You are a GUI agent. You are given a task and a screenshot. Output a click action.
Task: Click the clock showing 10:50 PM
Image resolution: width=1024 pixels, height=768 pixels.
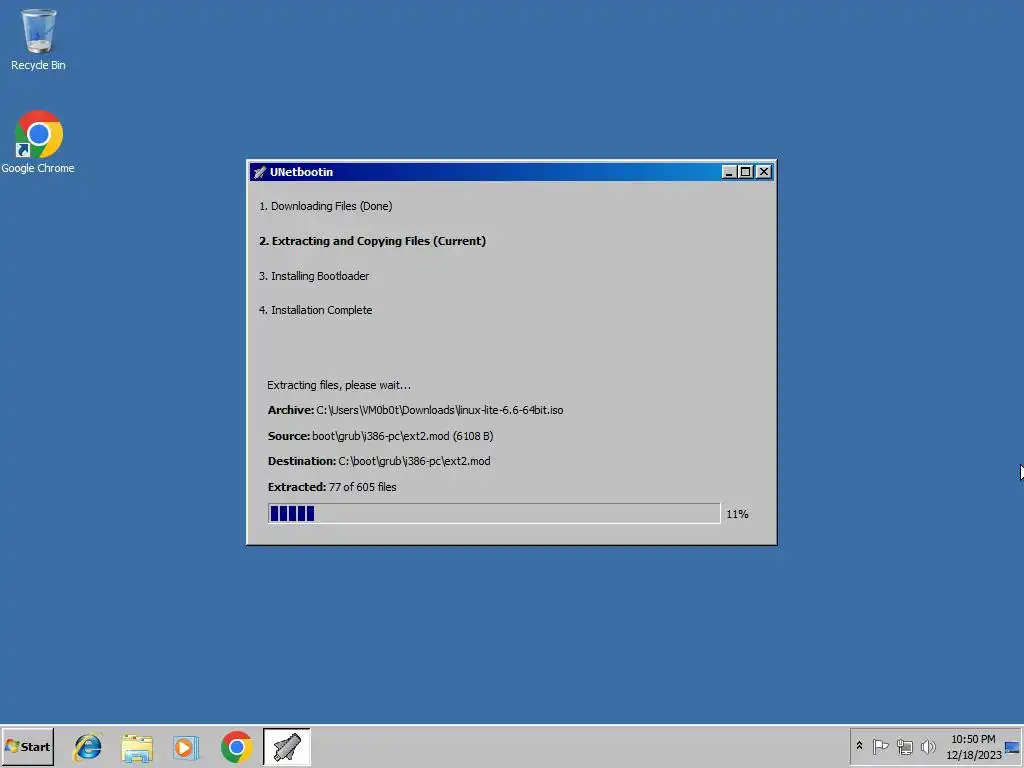click(973, 739)
